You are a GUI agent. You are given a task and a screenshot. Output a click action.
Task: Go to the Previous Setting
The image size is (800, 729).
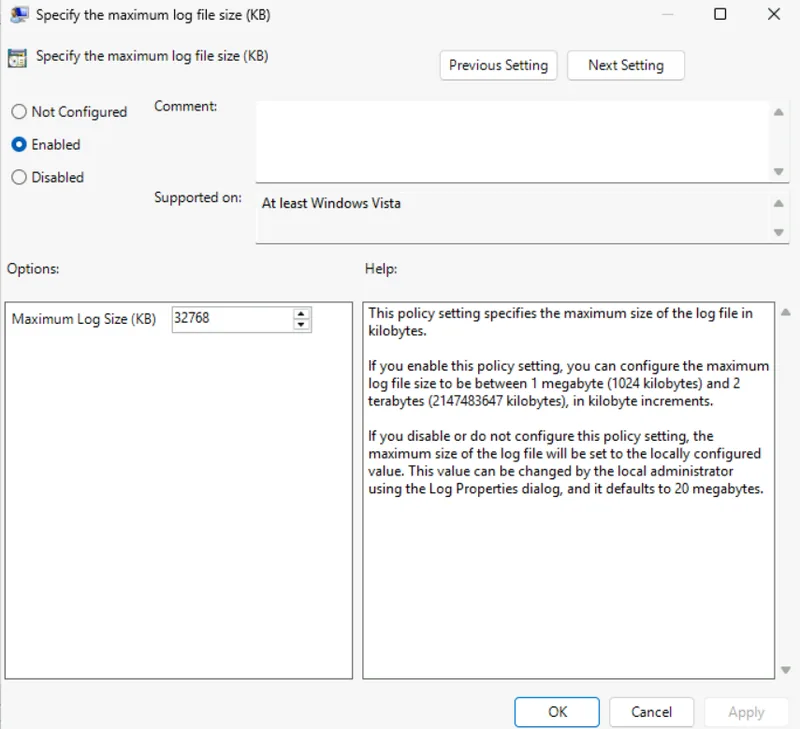[498, 65]
